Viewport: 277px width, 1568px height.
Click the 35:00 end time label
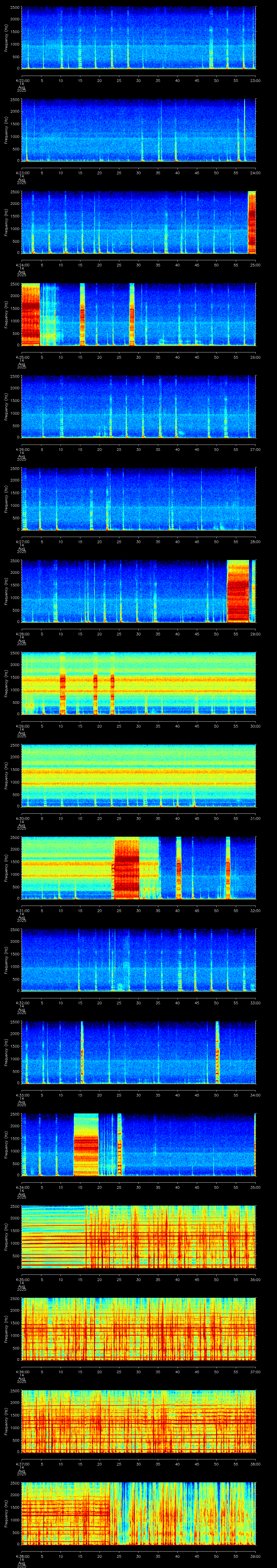pyautogui.click(x=256, y=1187)
